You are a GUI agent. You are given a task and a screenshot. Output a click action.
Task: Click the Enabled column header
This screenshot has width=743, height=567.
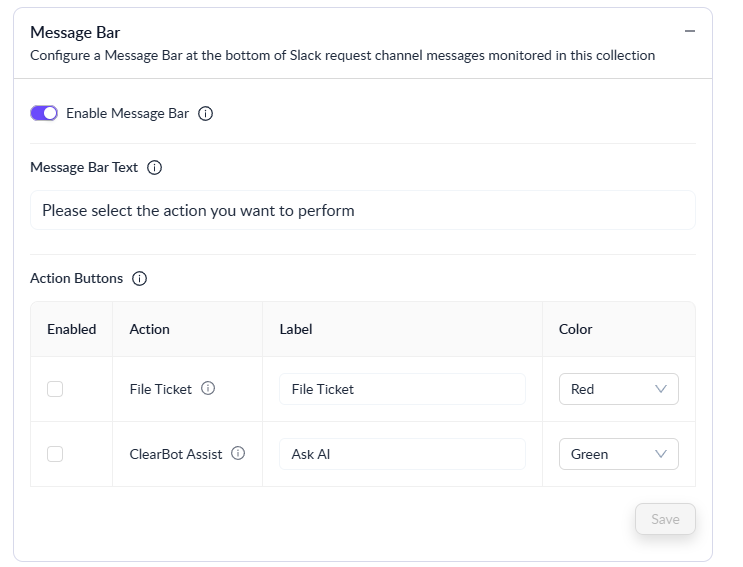[x=72, y=329]
